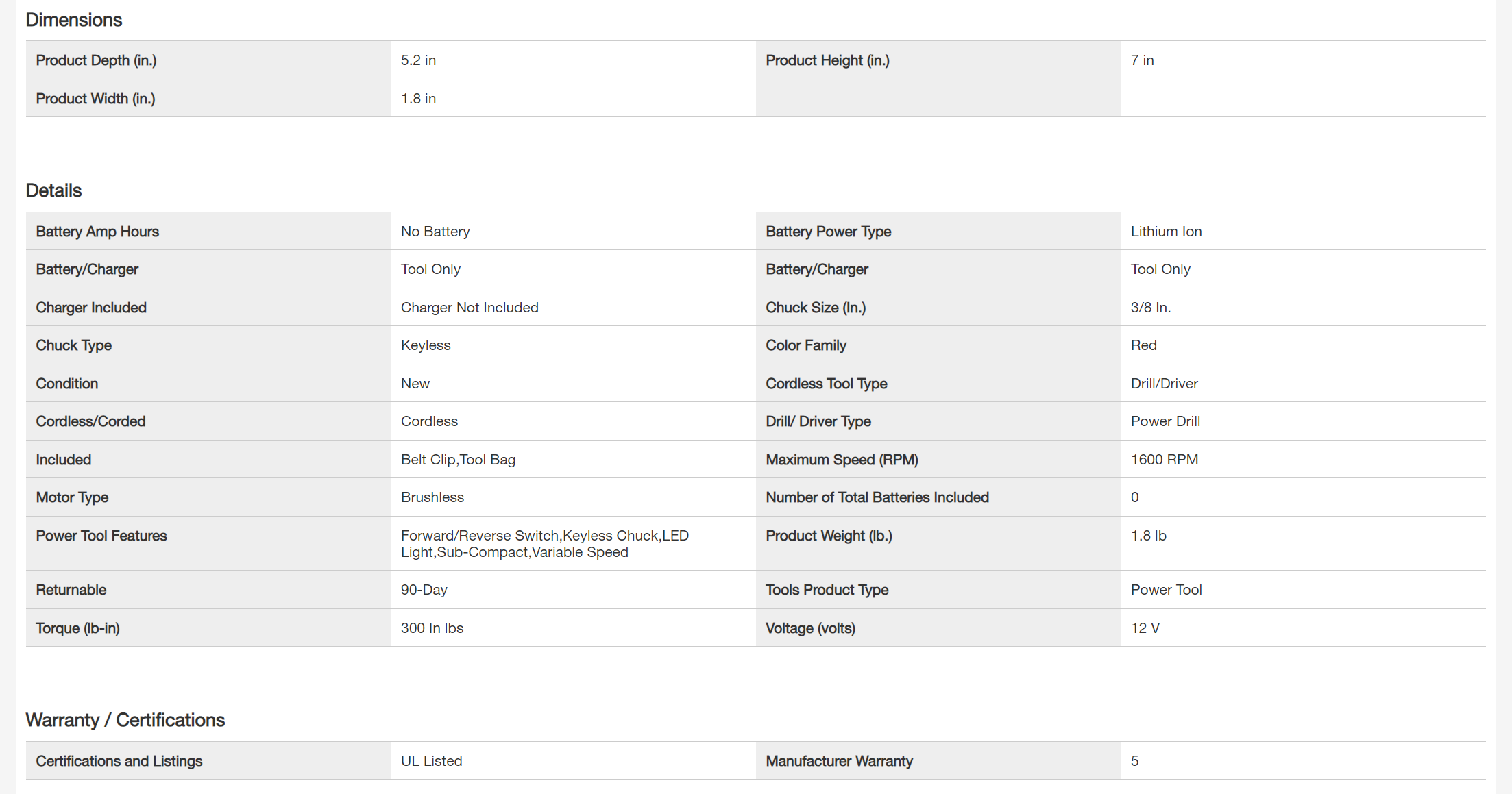This screenshot has height=794, width=1512.
Task: Click the Power Tool Features label
Action: tap(101, 536)
